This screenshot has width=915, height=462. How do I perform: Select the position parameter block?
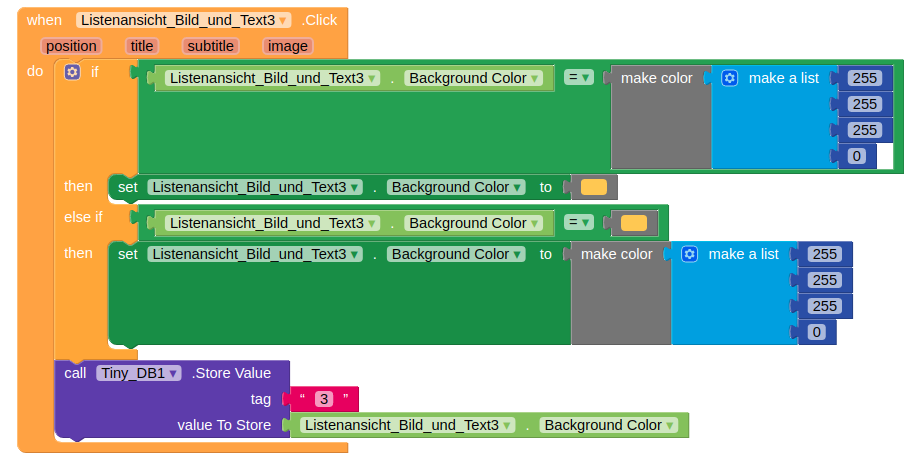71,46
